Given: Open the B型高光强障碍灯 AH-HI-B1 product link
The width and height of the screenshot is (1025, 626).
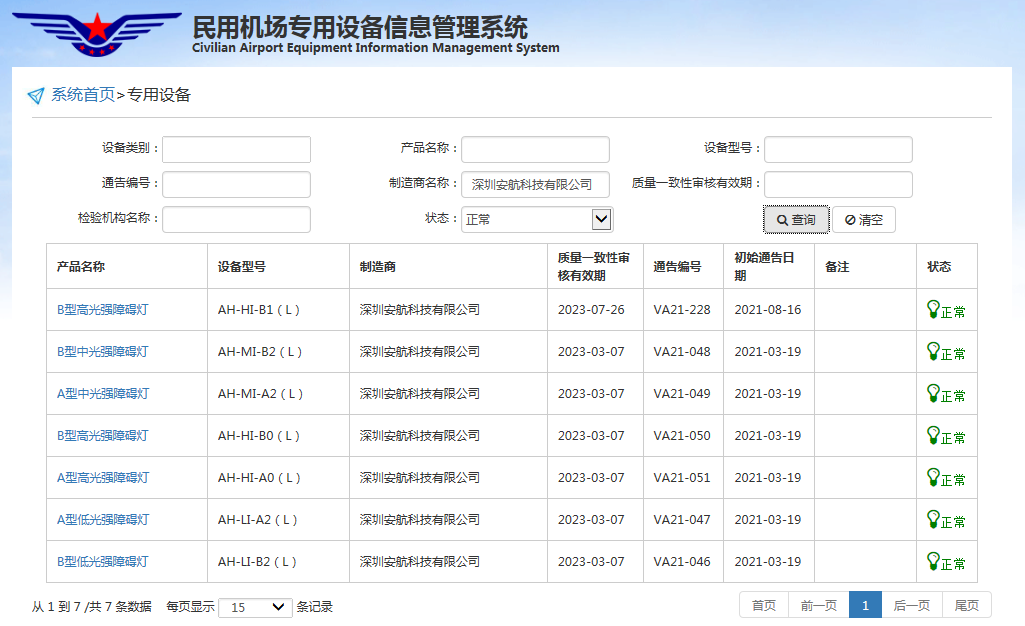Looking at the screenshot, I should pos(103,310).
